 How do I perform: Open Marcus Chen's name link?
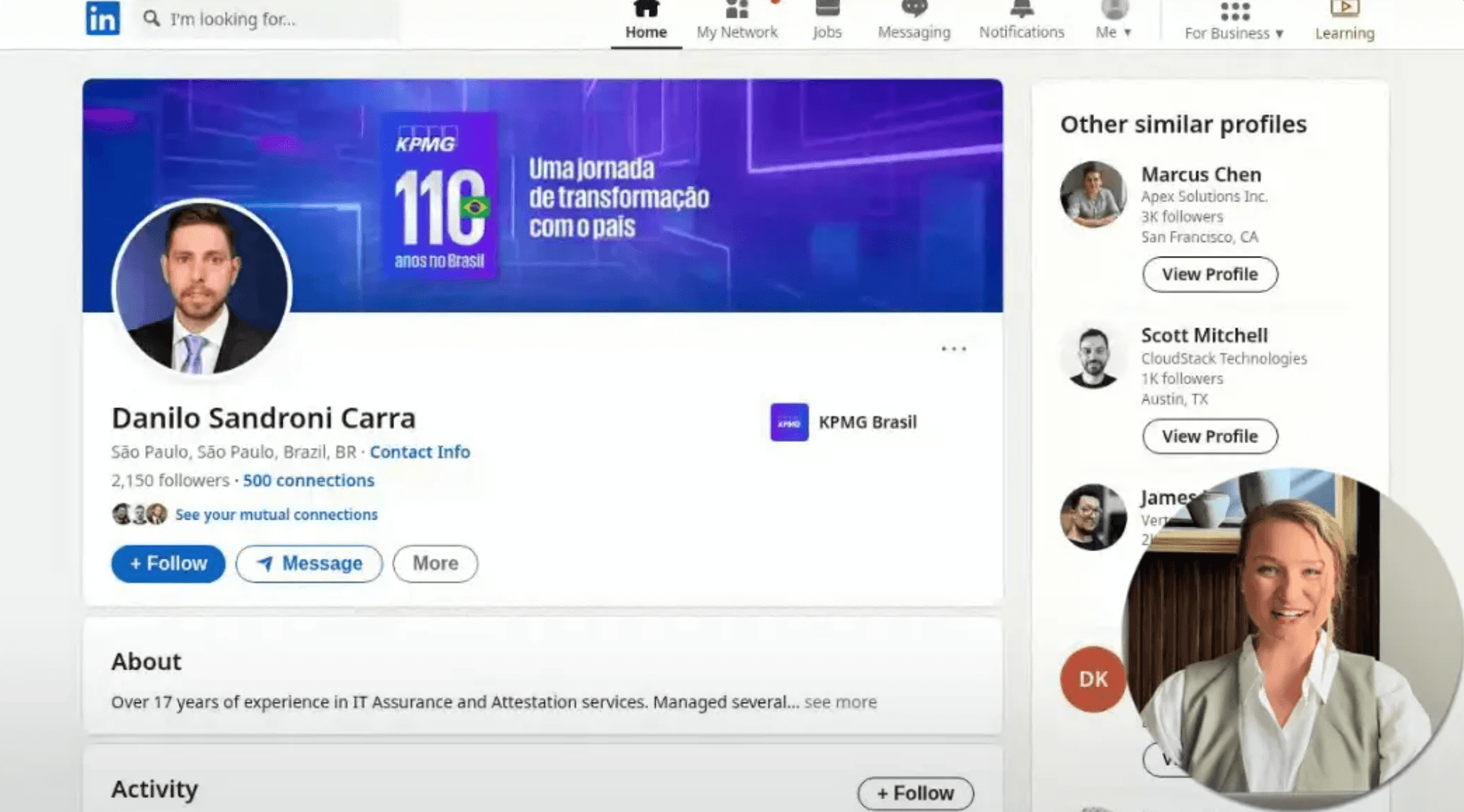(x=1201, y=175)
